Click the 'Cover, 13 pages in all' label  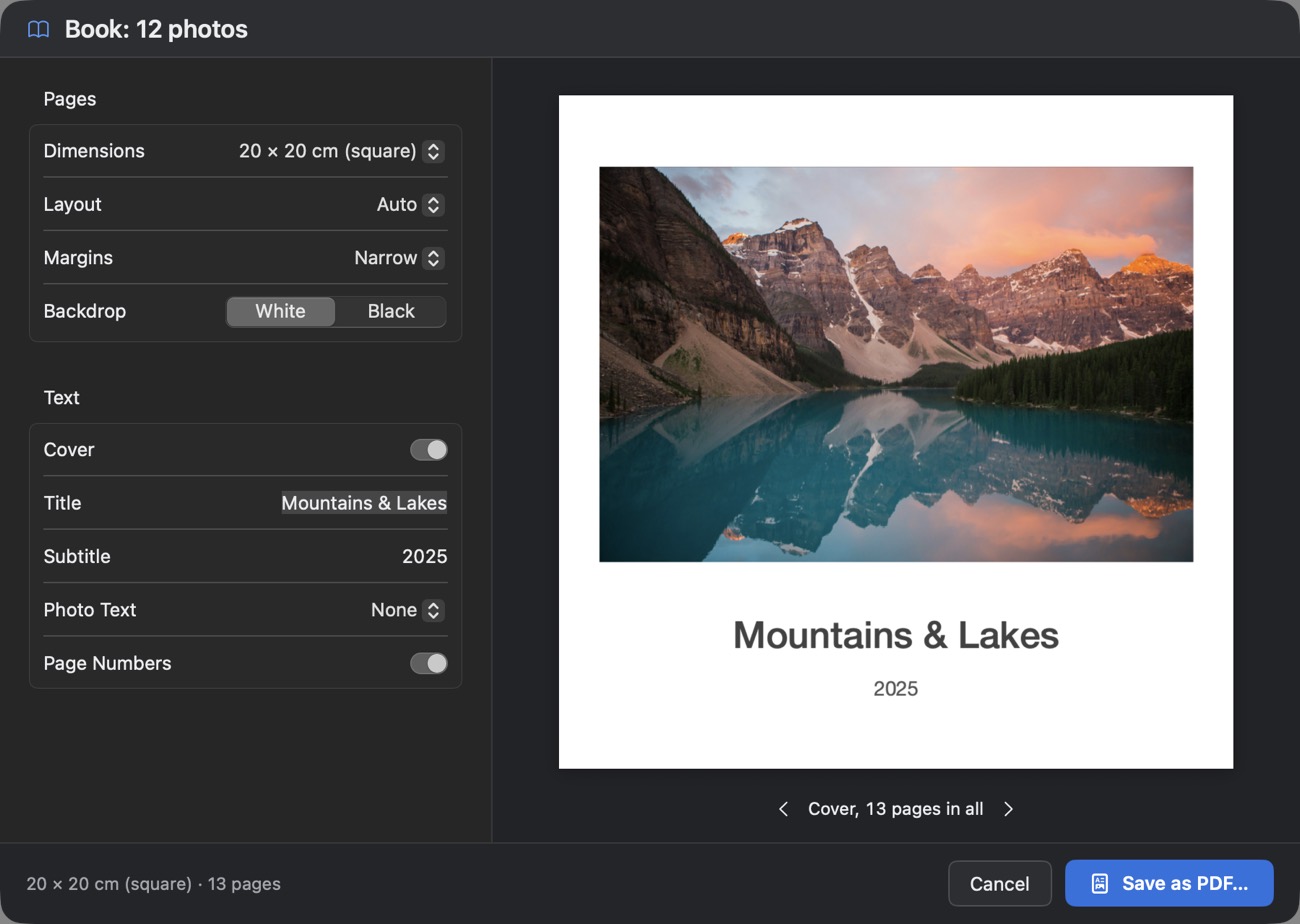pyautogui.click(x=896, y=809)
